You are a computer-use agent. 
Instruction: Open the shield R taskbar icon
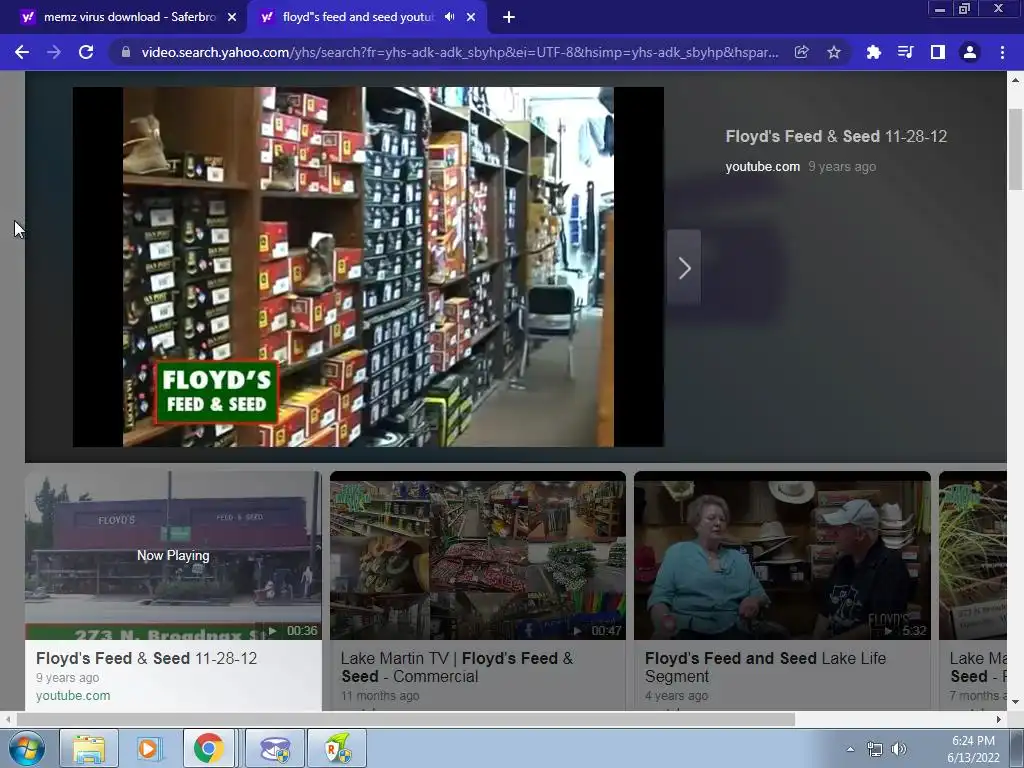tap(338, 748)
